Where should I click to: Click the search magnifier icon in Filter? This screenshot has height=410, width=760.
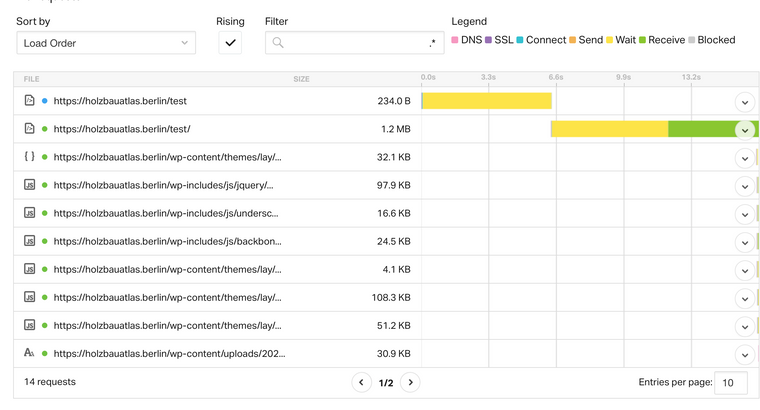pos(278,43)
